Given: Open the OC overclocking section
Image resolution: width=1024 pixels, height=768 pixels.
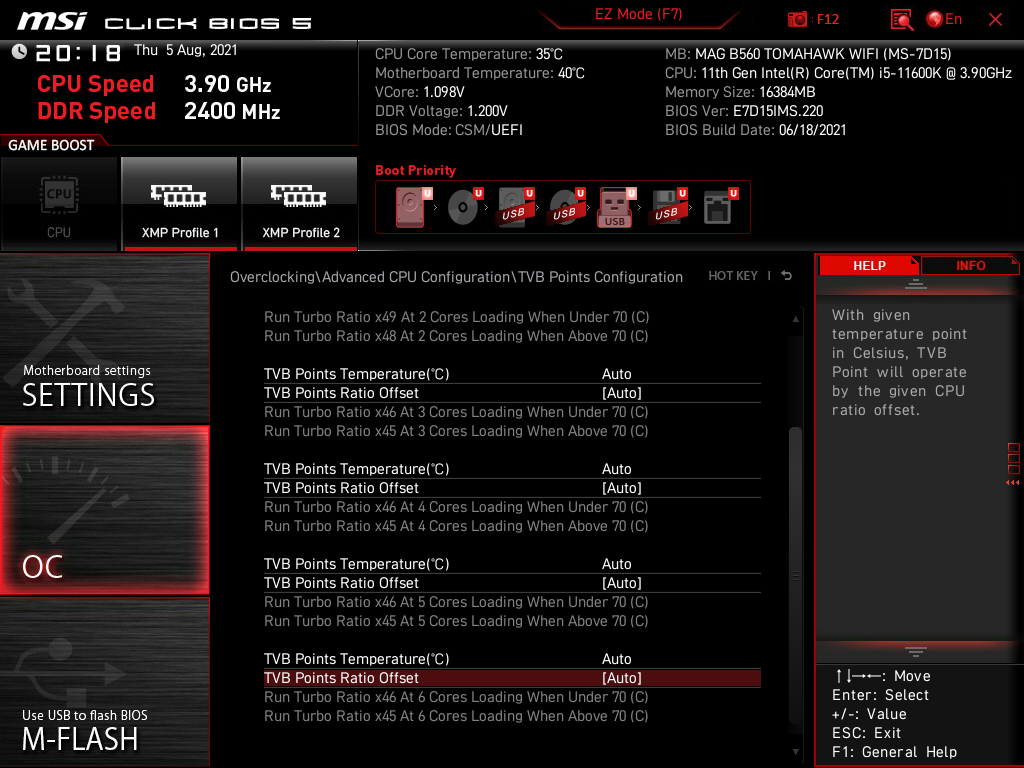Looking at the screenshot, I should [x=104, y=510].
